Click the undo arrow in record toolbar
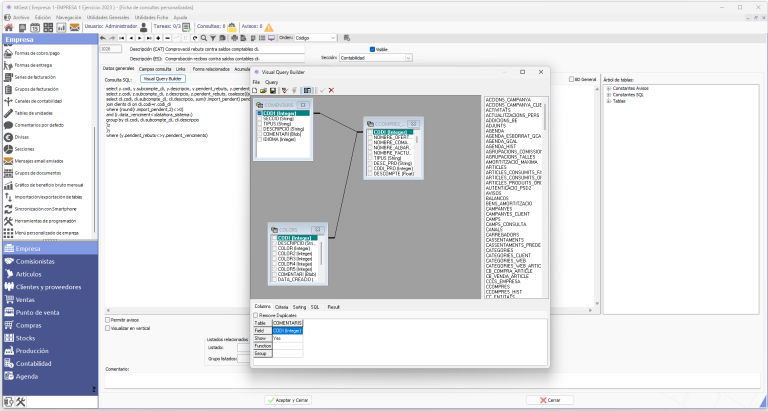This screenshot has width=768, height=411. pyautogui.click(x=103, y=38)
